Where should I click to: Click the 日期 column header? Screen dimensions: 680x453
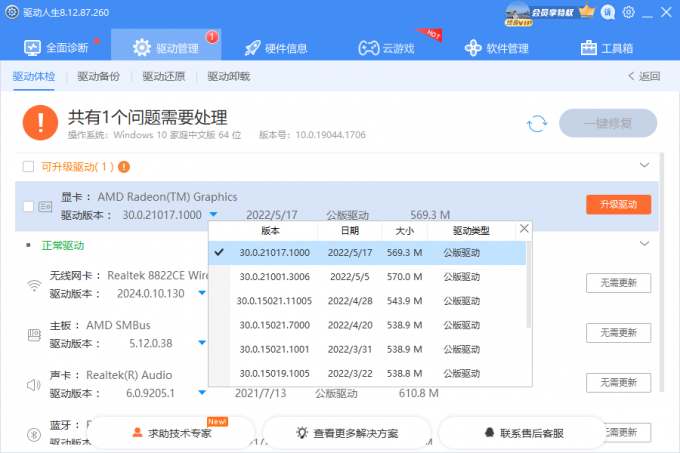pyautogui.click(x=350, y=231)
